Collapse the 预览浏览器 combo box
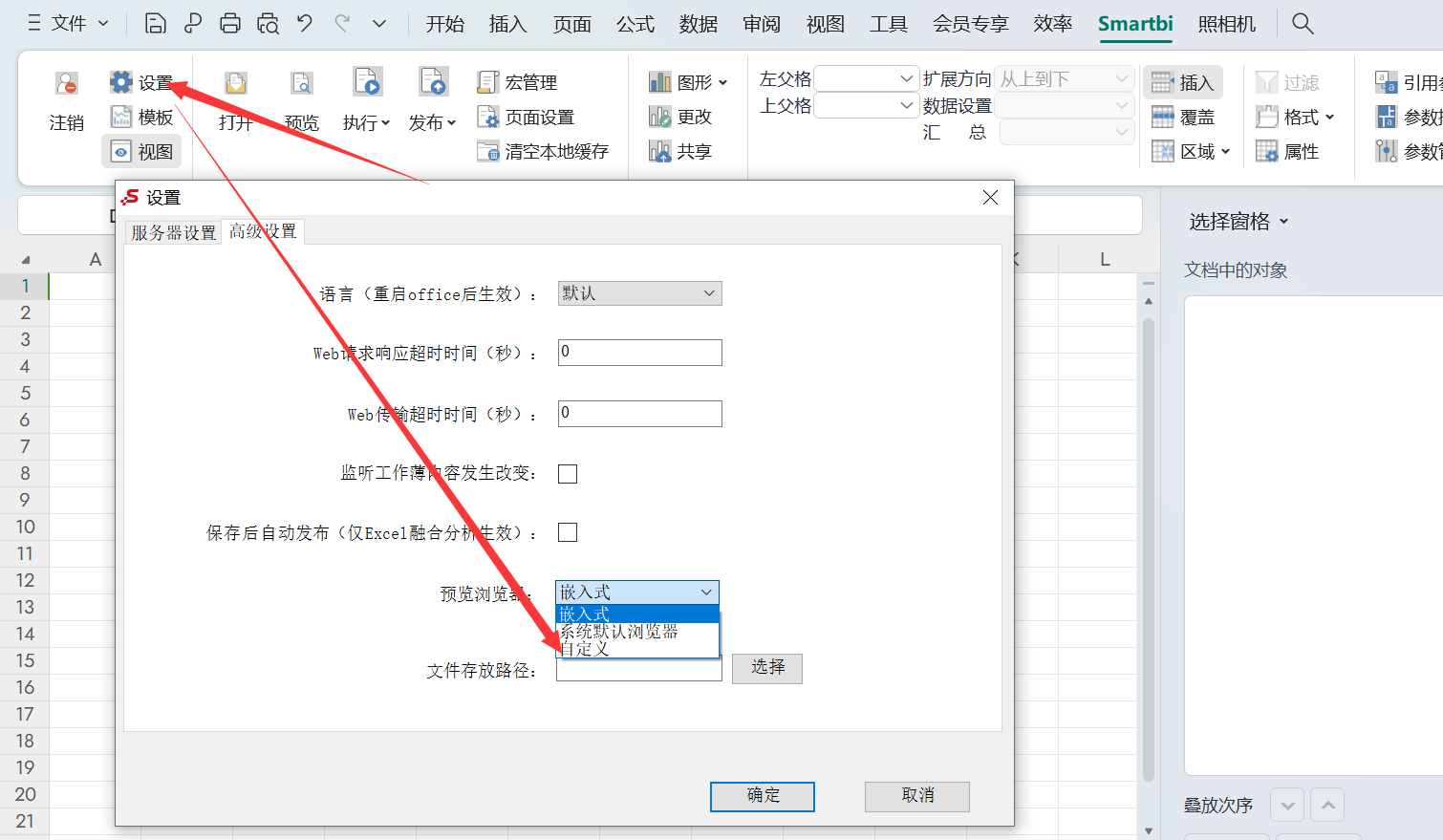This screenshot has width=1443, height=840. pos(637,592)
